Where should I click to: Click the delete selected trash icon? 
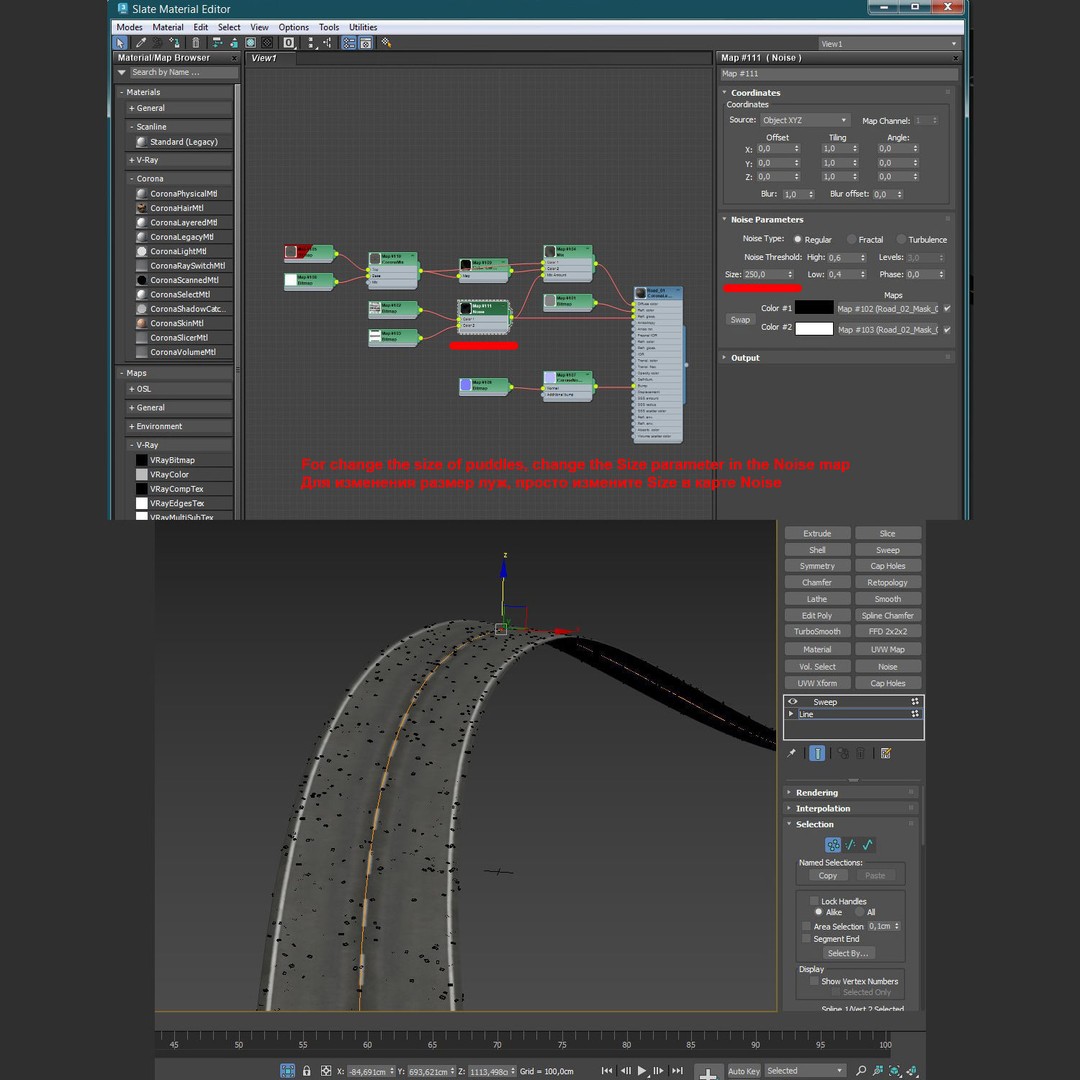point(195,43)
